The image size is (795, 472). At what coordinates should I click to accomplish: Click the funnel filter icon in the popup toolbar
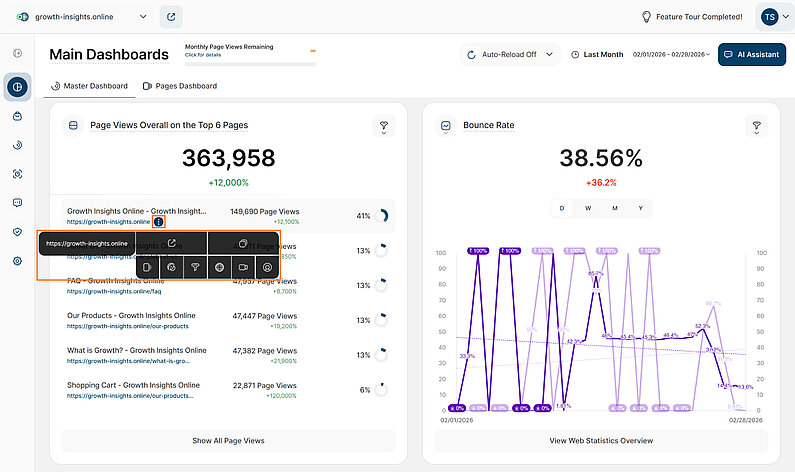pos(195,268)
